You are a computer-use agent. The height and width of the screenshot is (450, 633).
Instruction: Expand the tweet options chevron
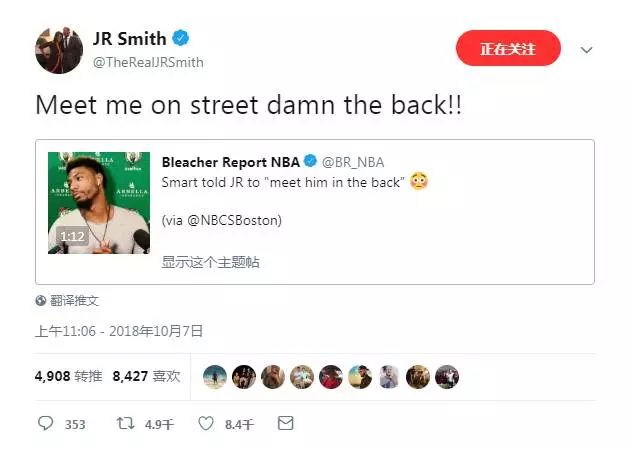tap(586, 50)
